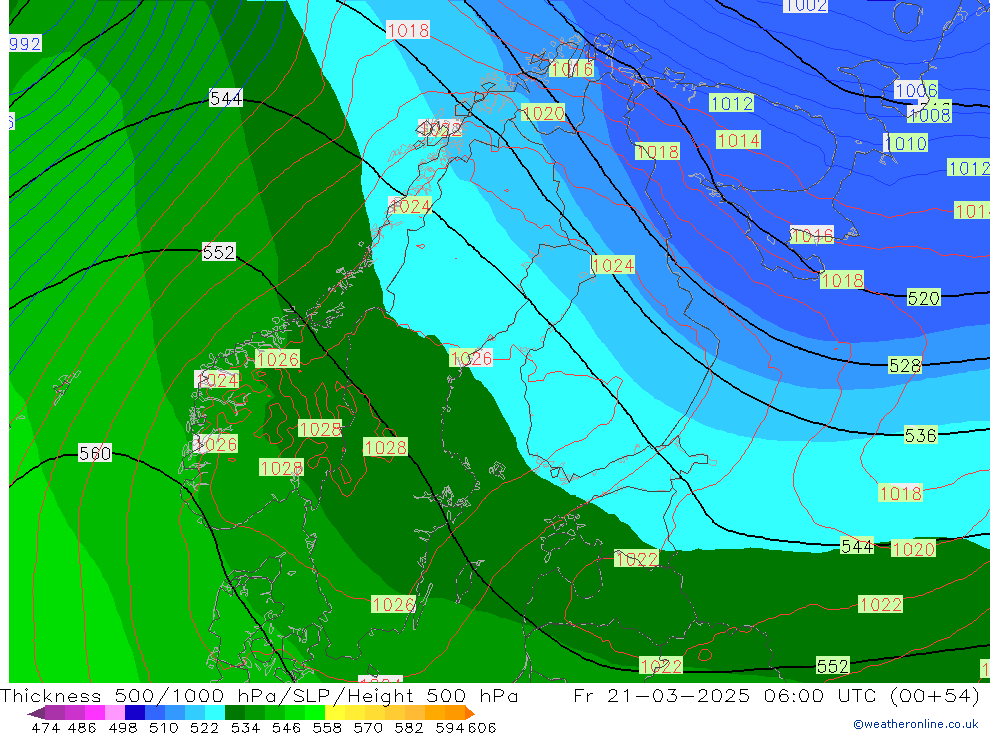Select the 1006 pressure label
Screen dimensions: 1000x733
tap(915, 90)
